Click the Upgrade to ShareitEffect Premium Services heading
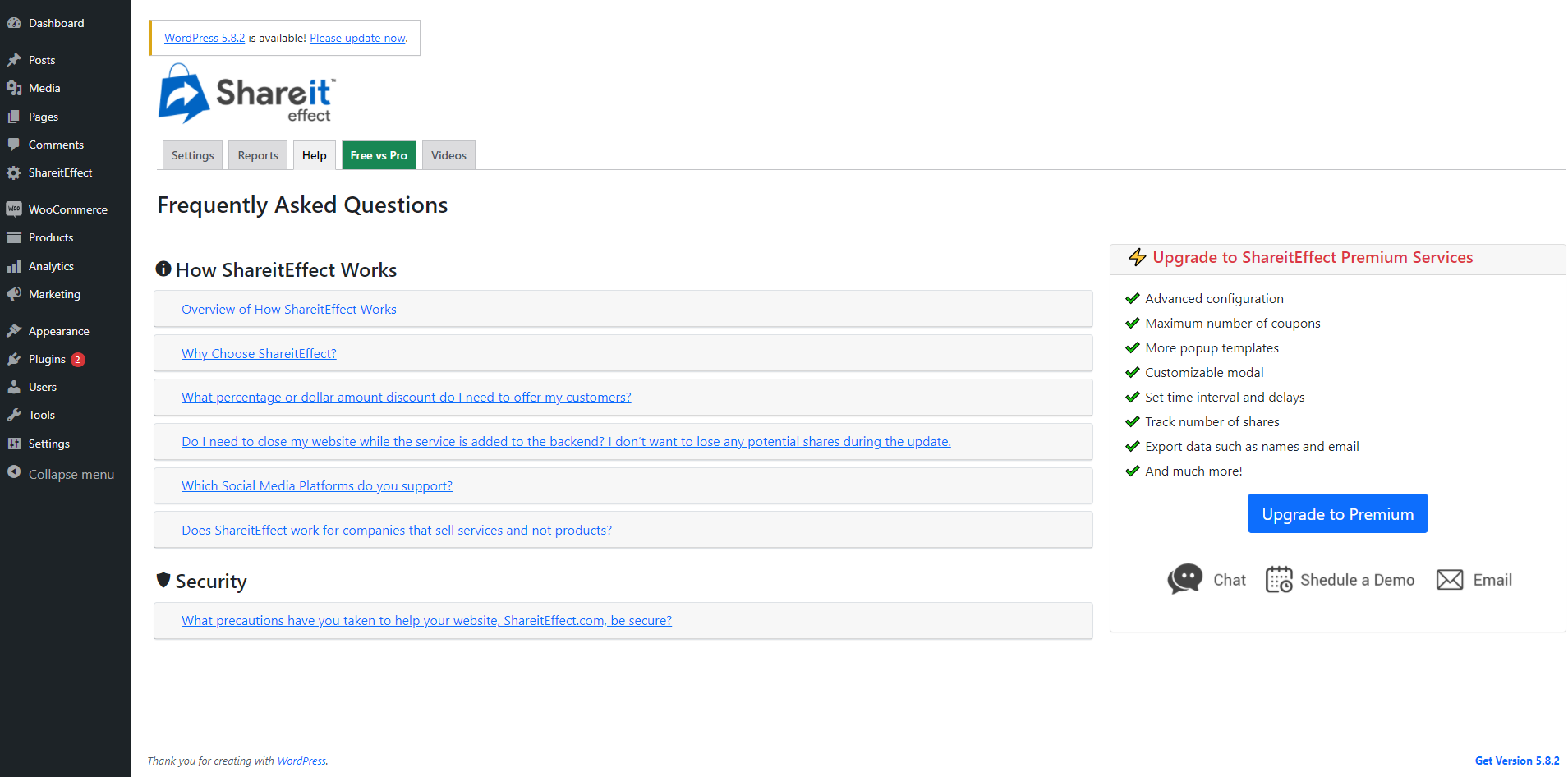Viewport: 1568px width, 777px height. 1313,257
